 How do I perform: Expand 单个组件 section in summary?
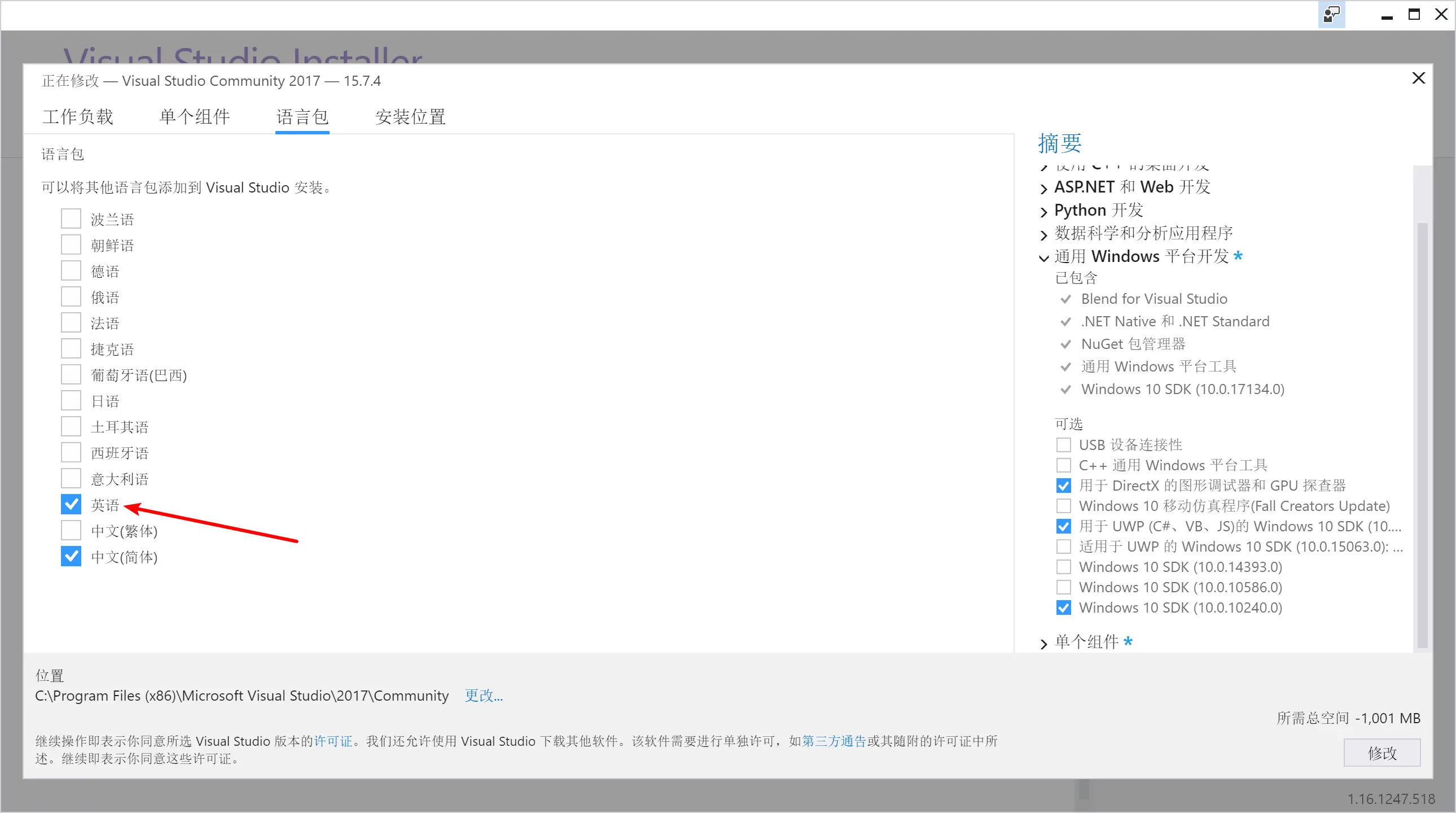click(1043, 643)
